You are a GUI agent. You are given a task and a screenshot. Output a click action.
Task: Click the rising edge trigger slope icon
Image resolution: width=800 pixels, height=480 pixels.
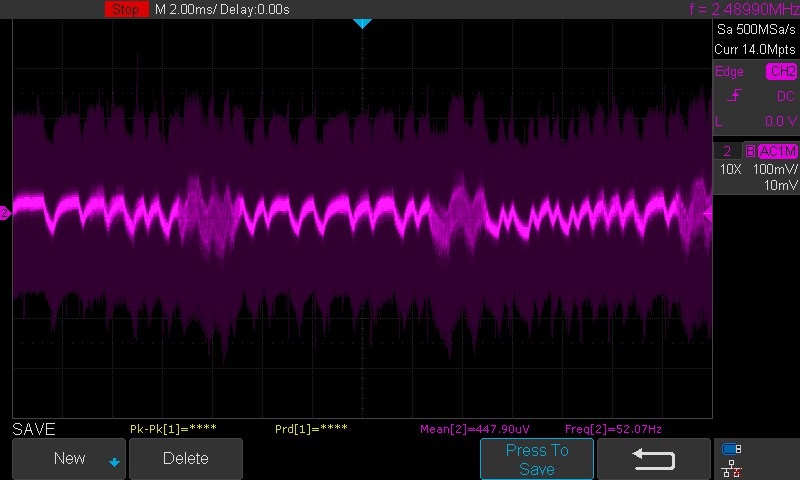[x=734, y=95]
